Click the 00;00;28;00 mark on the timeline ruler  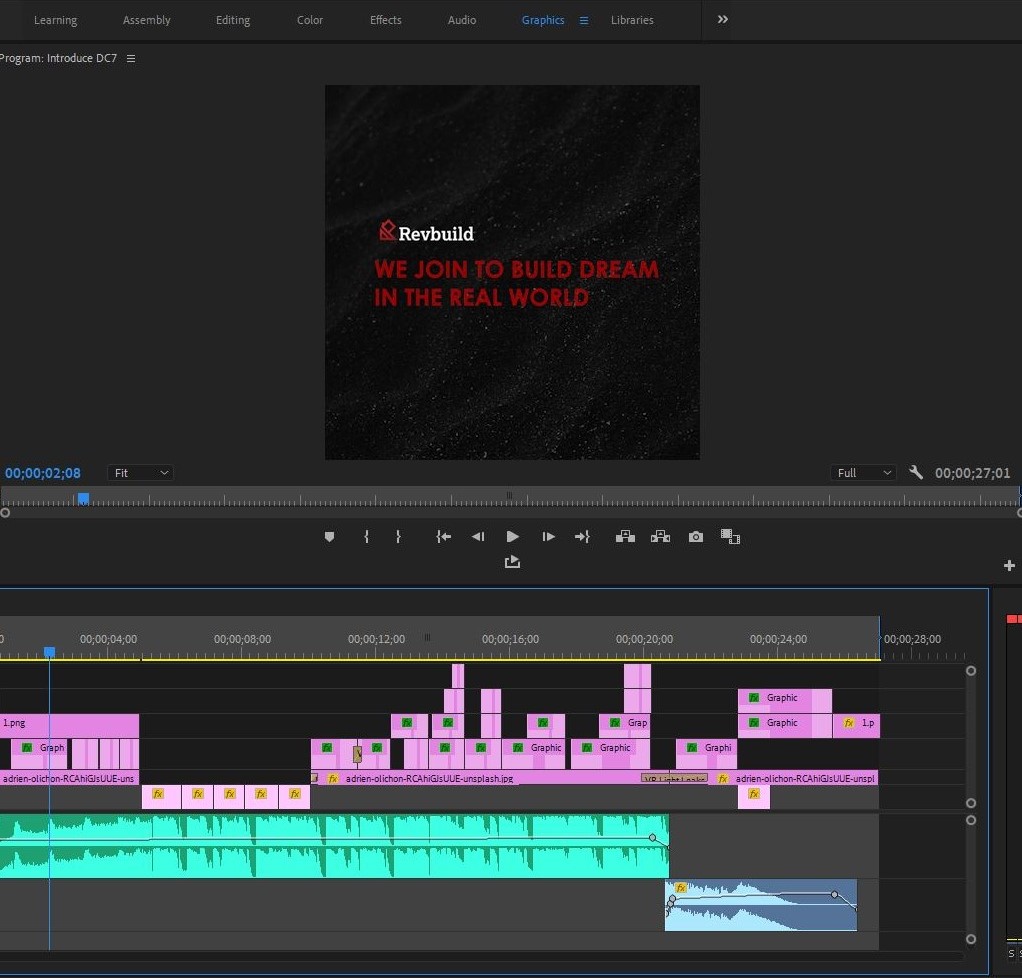912,639
